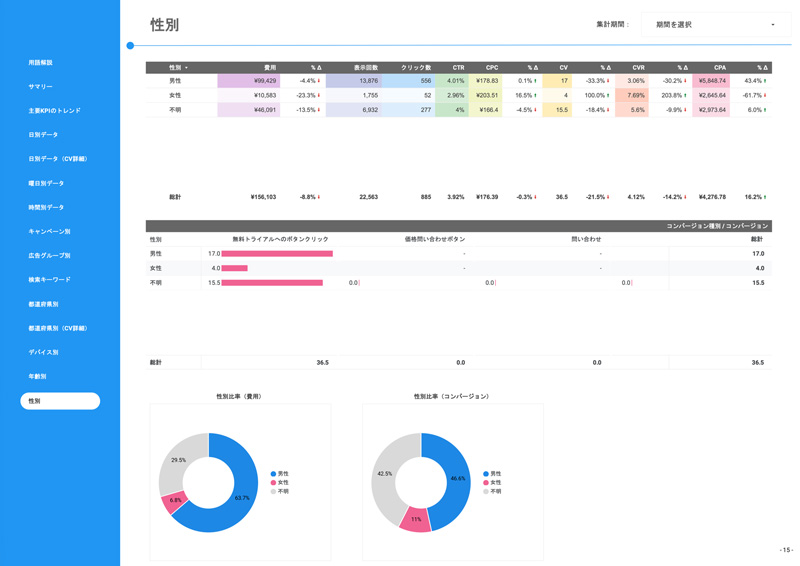
Task: Go to サマリー page
Action: [41, 87]
